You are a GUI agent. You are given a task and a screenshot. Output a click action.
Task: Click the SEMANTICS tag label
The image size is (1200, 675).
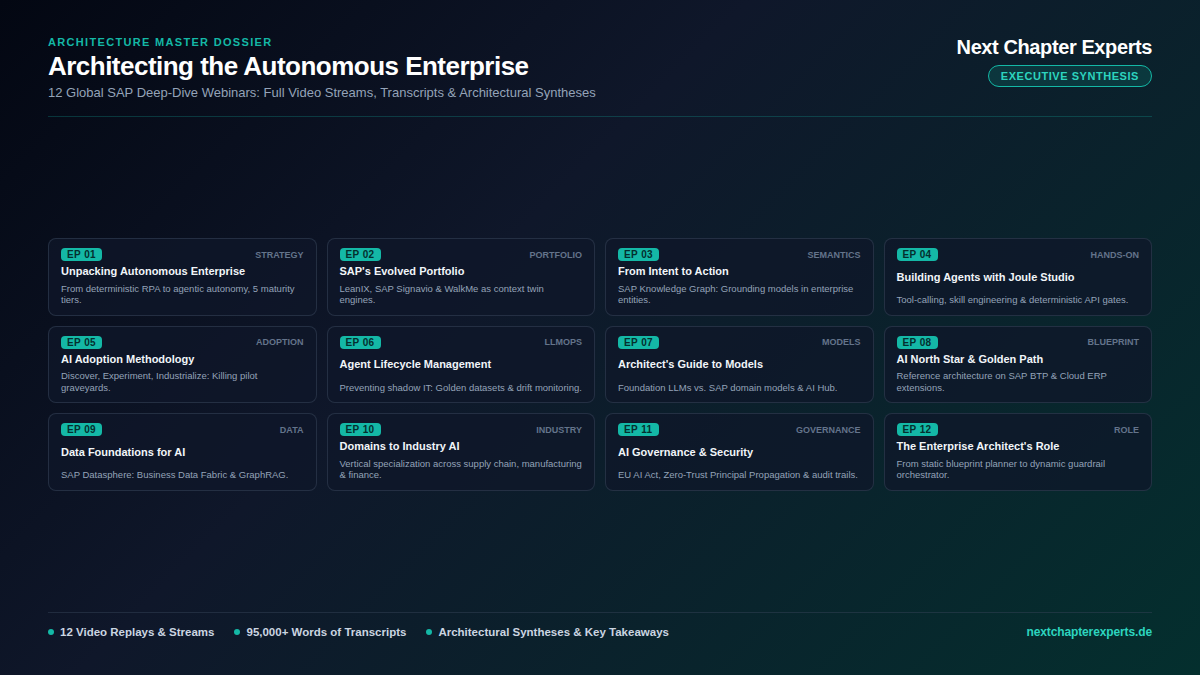pos(834,255)
